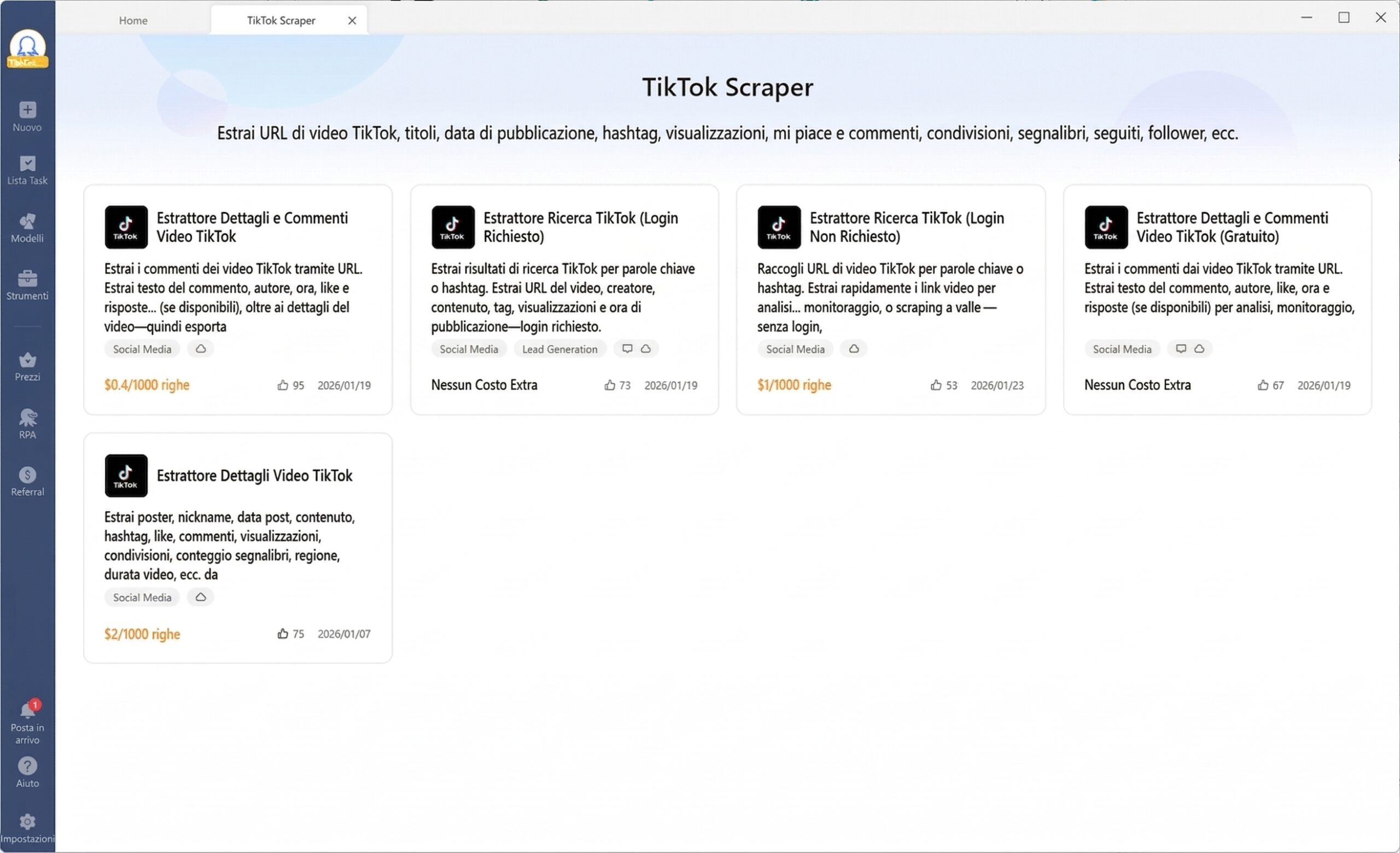Select the Social Media tag on Estrattore Dettagli Video TikTok
1400x853 pixels.
click(x=142, y=597)
